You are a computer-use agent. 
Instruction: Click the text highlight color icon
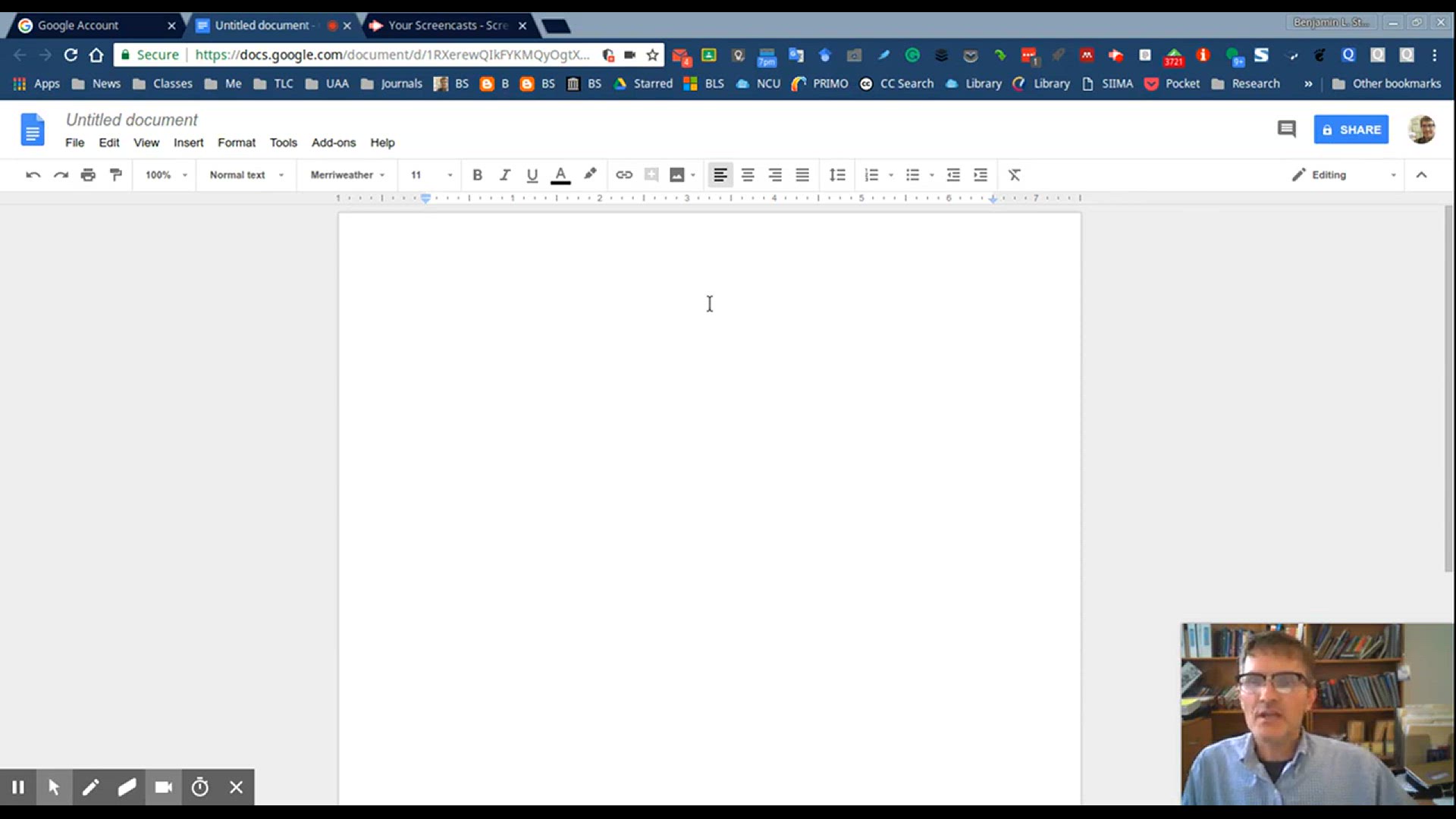(x=589, y=174)
